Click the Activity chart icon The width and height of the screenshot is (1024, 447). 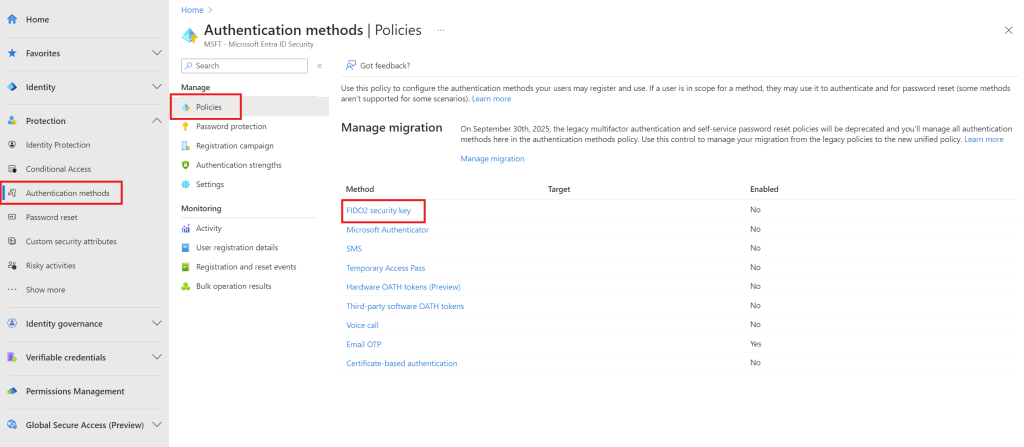point(186,228)
